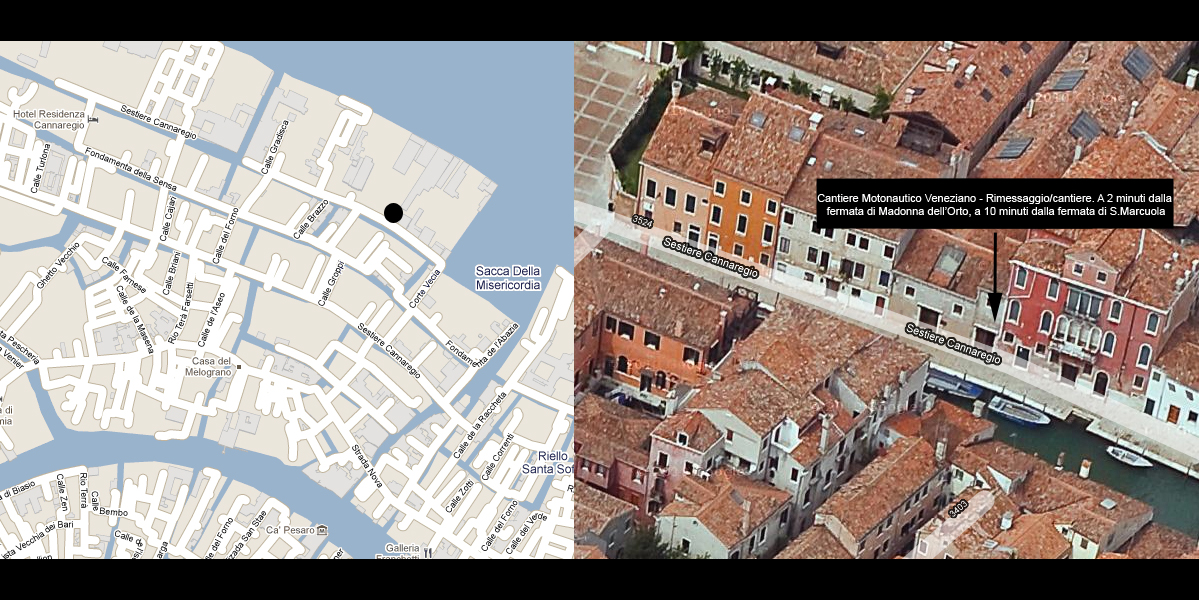Select the Riello Santa Sofia label

(547, 462)
